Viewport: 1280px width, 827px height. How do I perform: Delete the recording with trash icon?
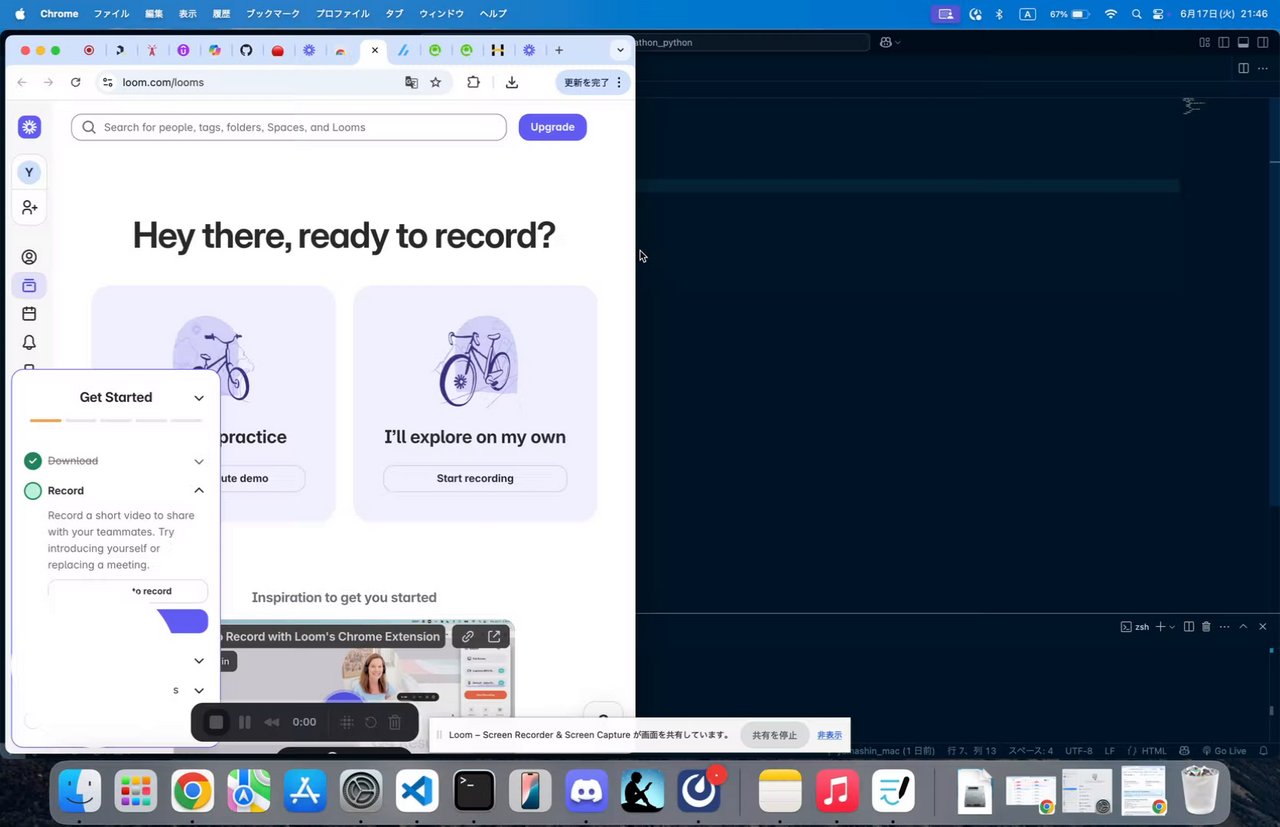pyautogui.click(x=395, y=722)
